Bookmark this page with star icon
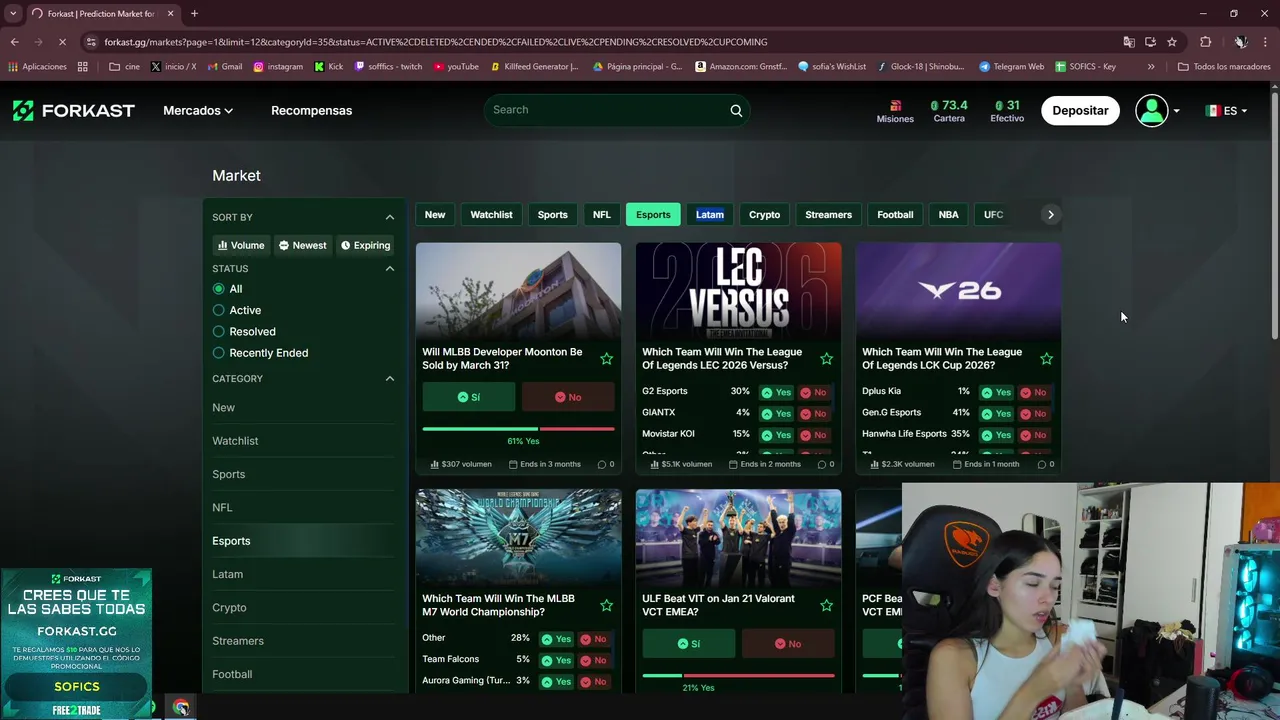 [x=1172, y=42]
